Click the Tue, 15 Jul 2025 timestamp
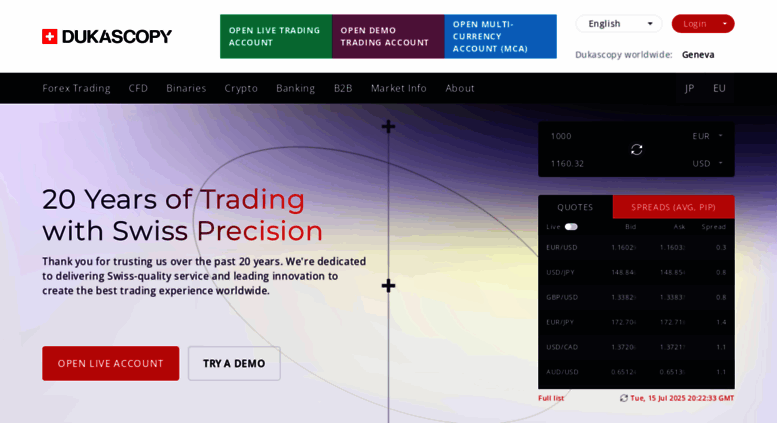Viewport: 777px width, 423px height. tap(682, 398)
